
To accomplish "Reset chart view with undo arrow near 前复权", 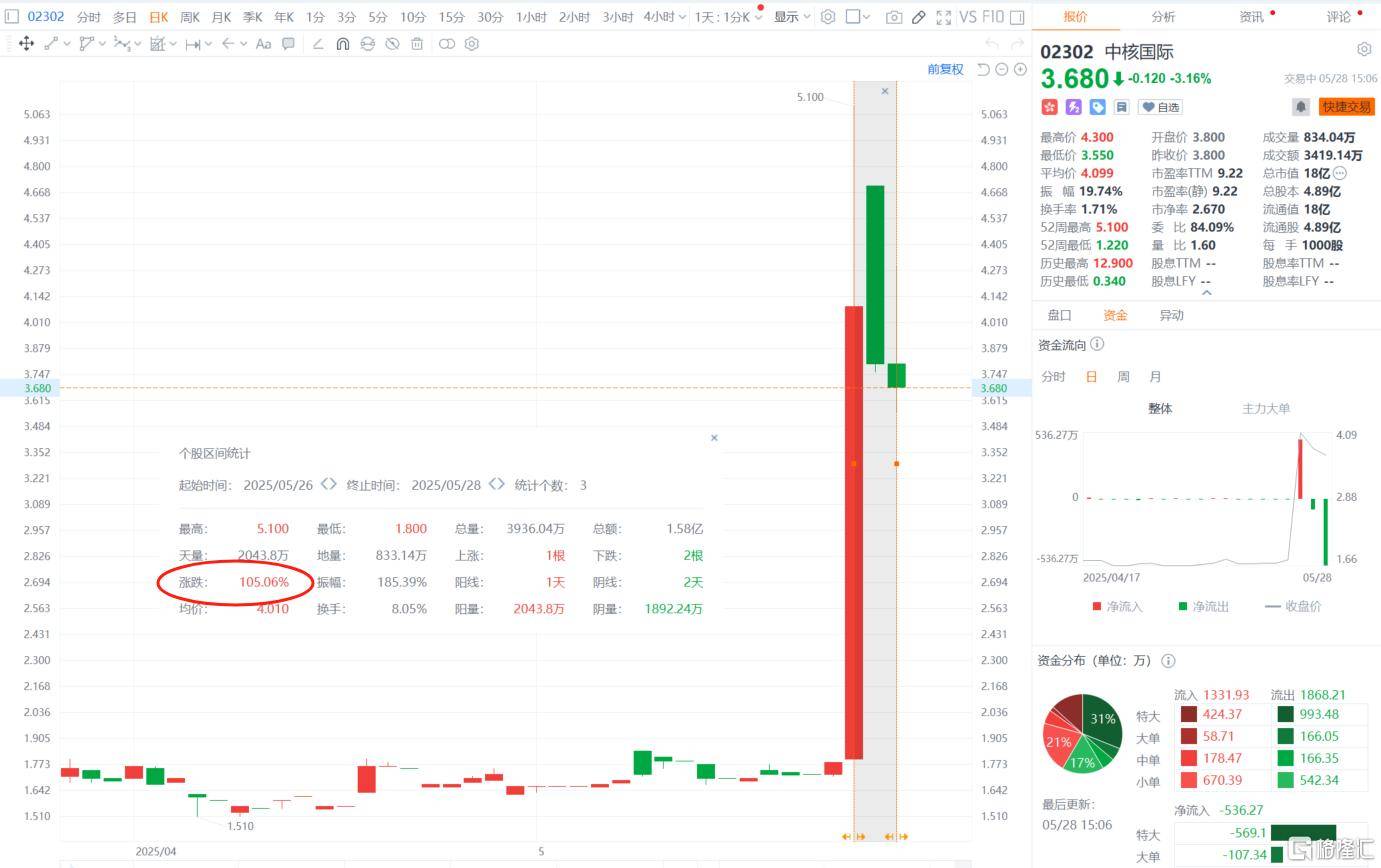I will coord(983,69).
